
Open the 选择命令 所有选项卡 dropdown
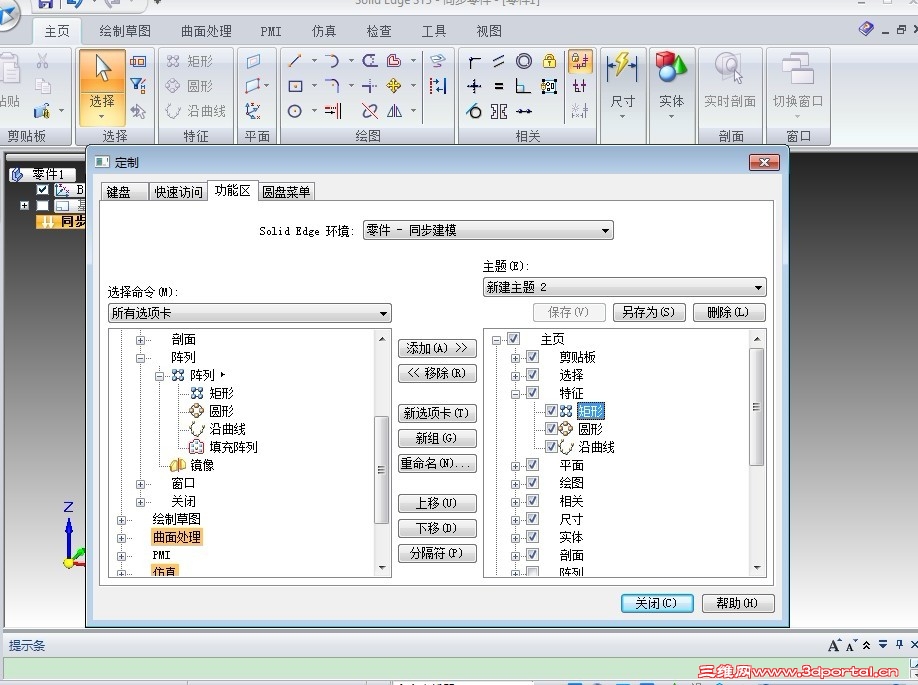pyautogui.click(x=250, y=313)
